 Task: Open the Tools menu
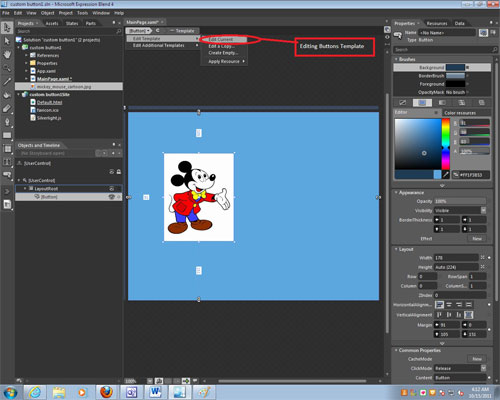pyautogui.click(x=82, y=13)
